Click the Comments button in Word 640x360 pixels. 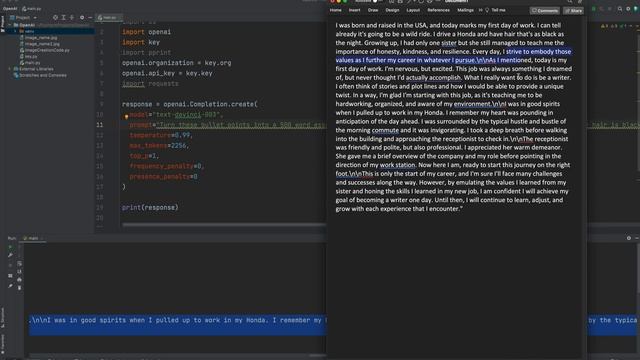(x=545, y=11)
